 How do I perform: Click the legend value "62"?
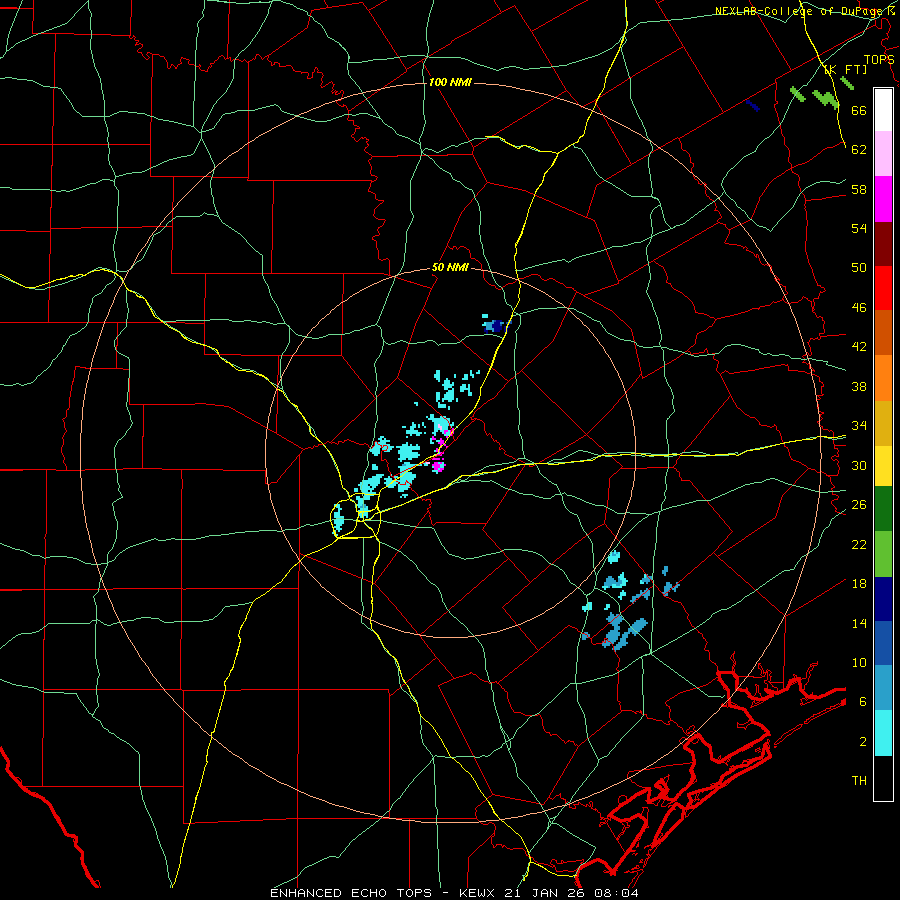[859, 150]
